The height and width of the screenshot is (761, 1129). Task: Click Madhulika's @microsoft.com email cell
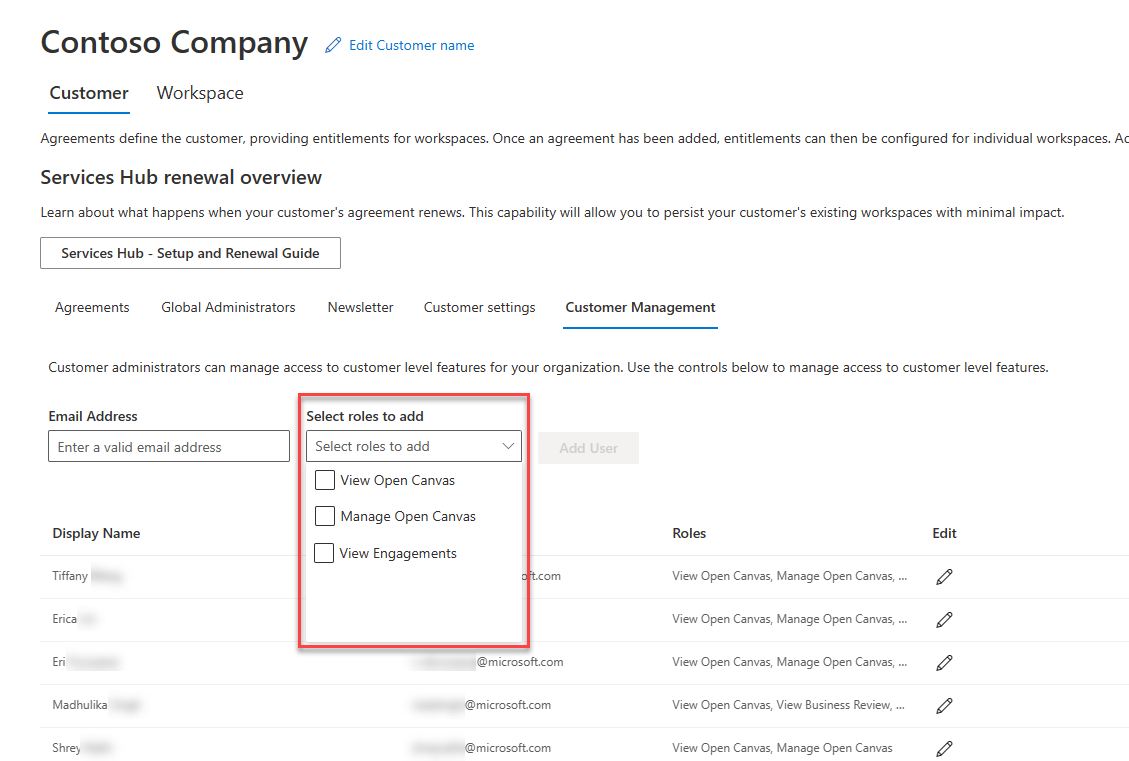(482, 705)
